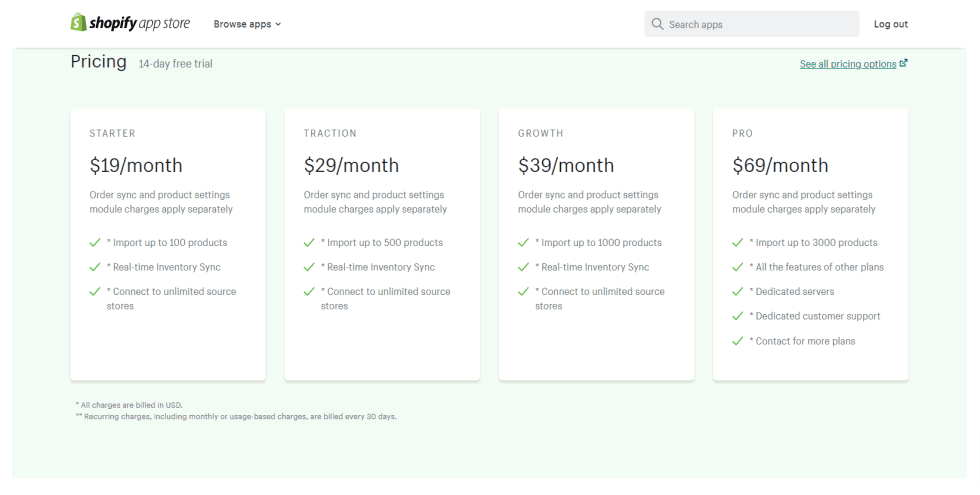Click checkmark beside All the features of other plans
The image size is (980, 495).
738,267
